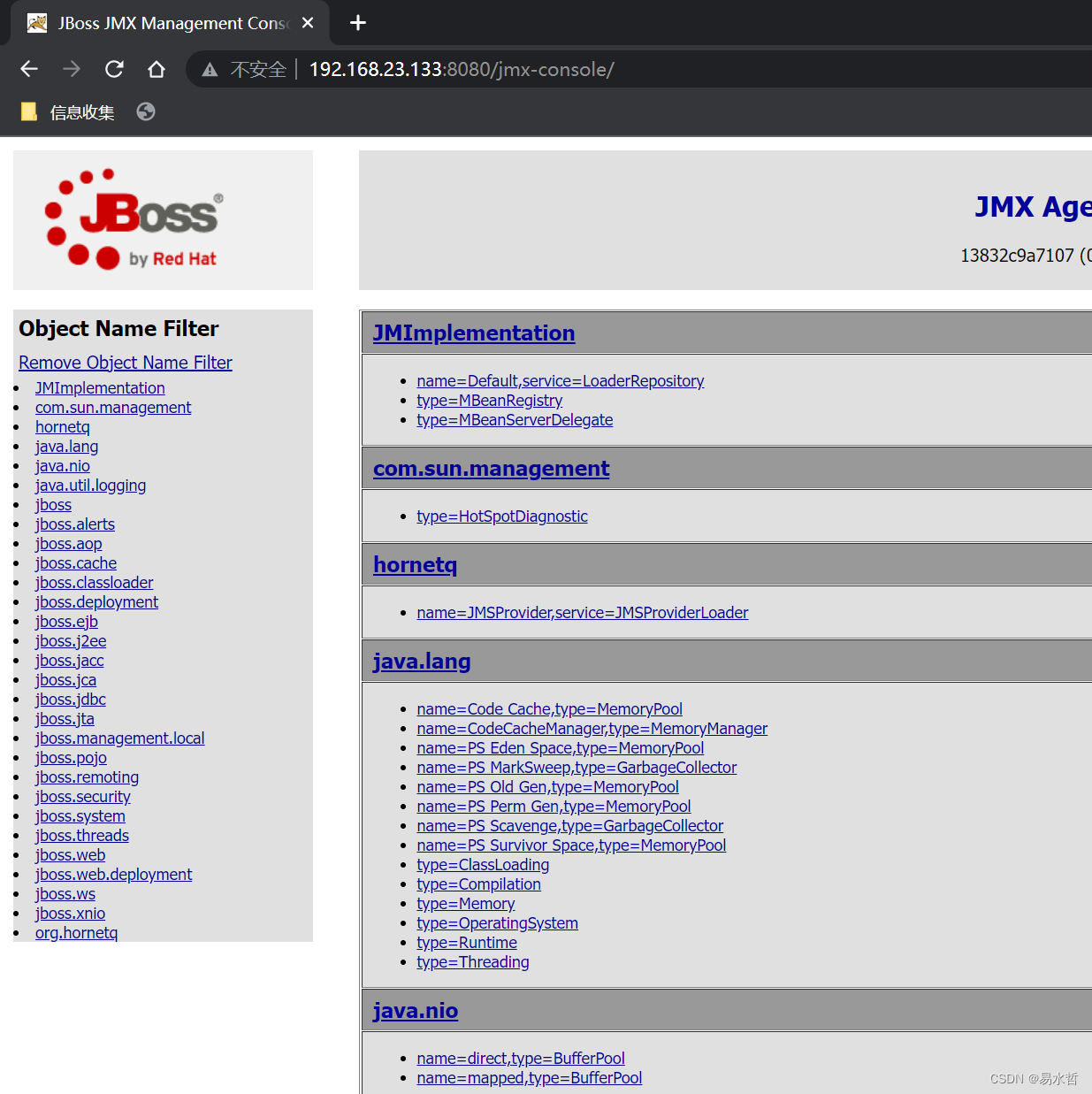1092x1094 pixels.
Task: Open type=HotSpotDiagnostic MBean
Action: tap(502, 516)
